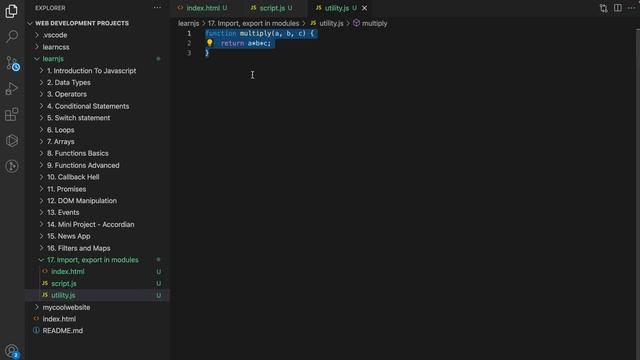Expand the 7. Arrays folder
640x360 pixels.
(x=60, y=142)
